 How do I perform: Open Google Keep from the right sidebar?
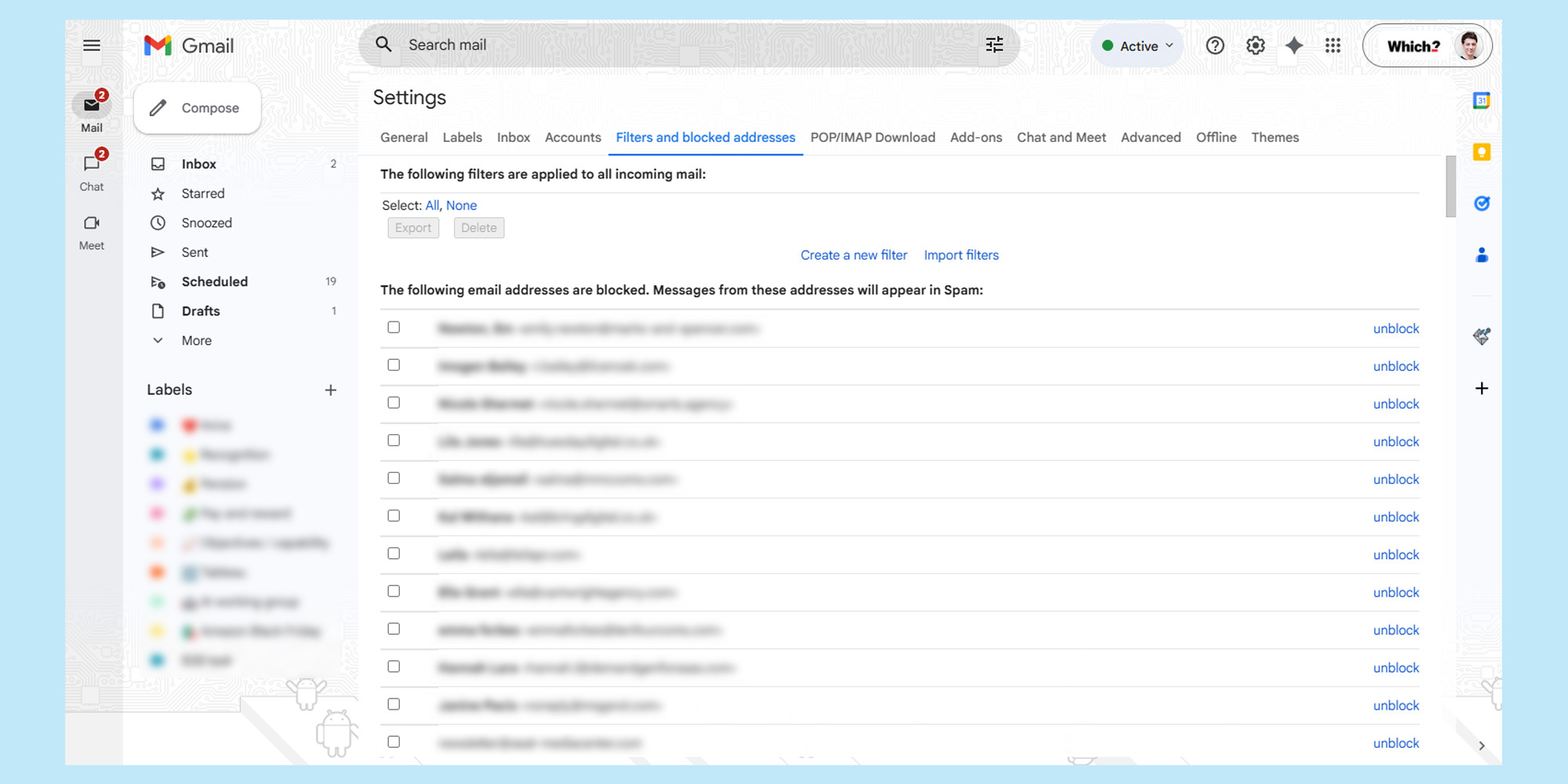tap(1482, 152)
